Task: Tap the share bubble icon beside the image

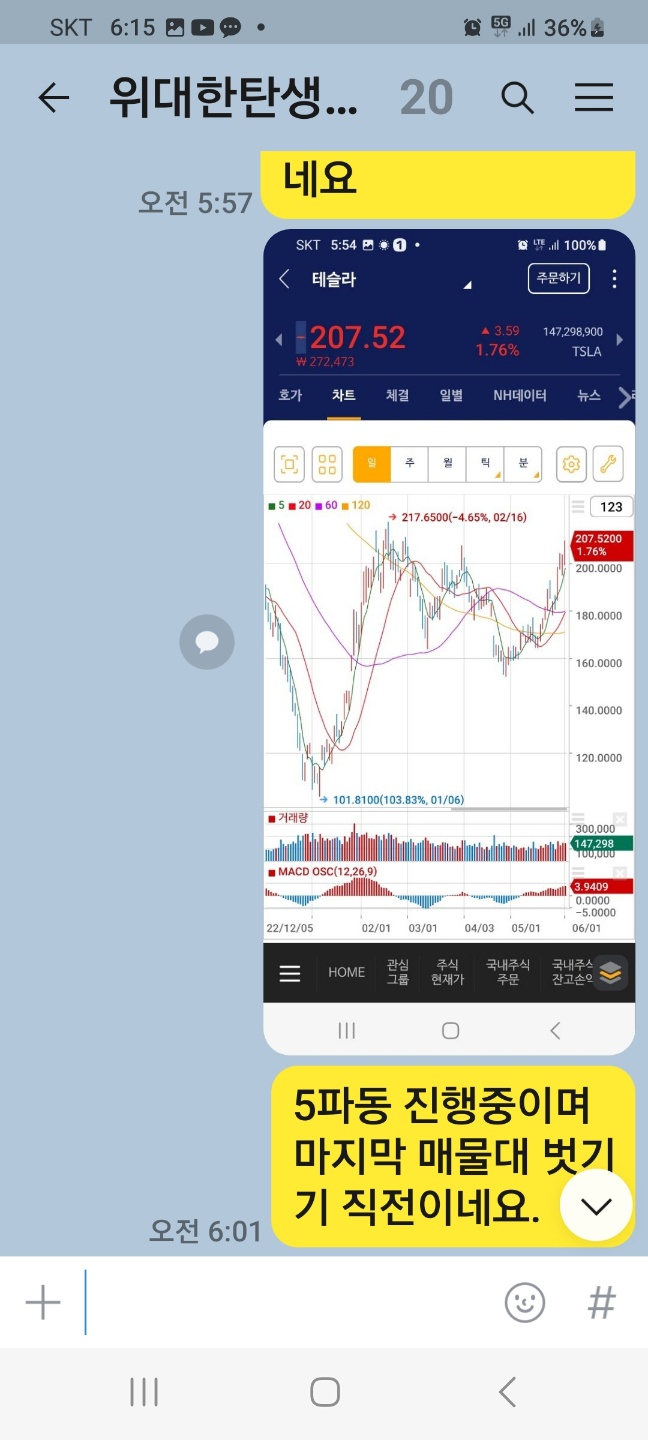Action: (207, 642)
